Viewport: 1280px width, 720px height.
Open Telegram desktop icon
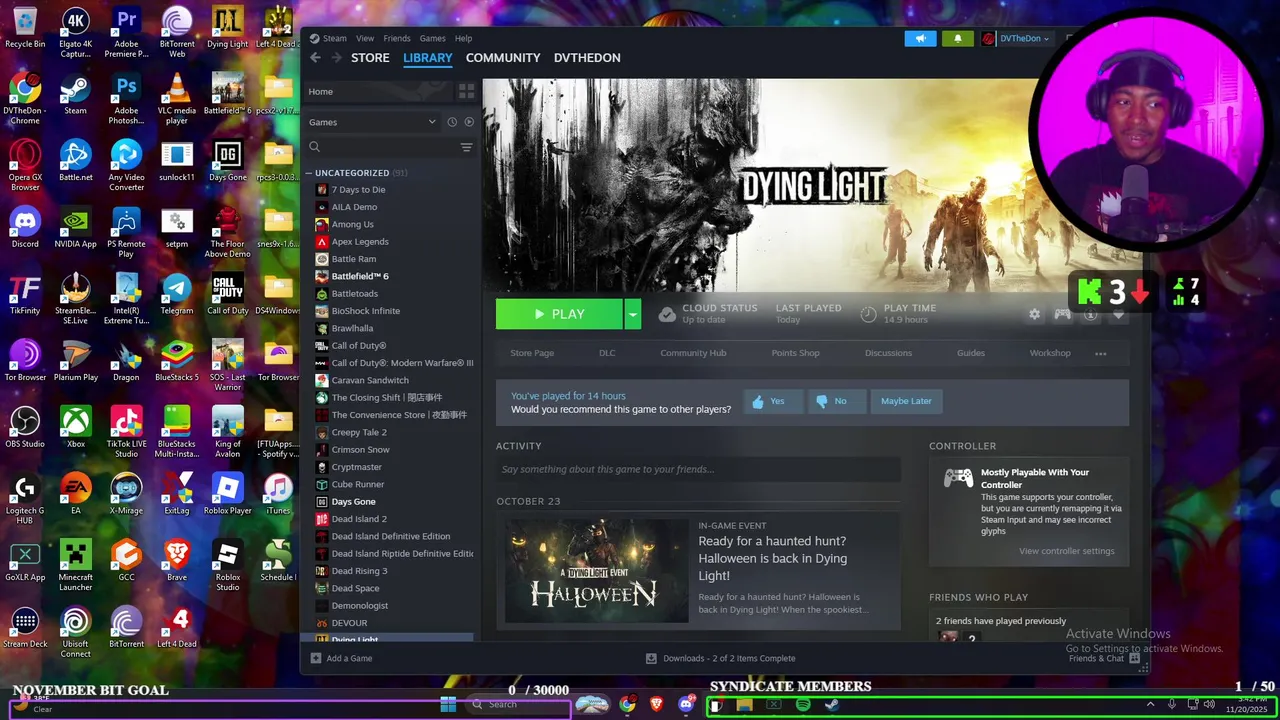click(x=177, y=294)
